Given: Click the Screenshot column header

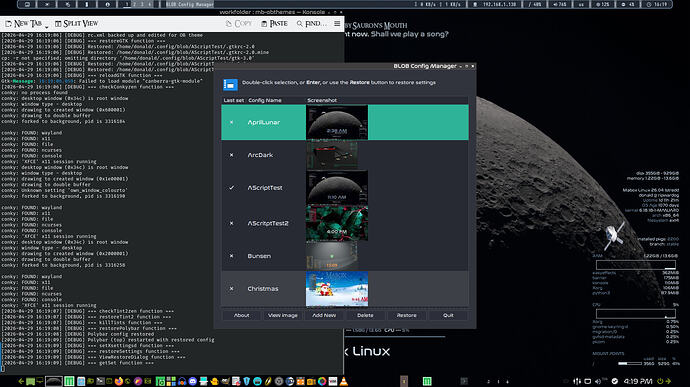Looking at the screenshot, I should click(x=322, y=100).
